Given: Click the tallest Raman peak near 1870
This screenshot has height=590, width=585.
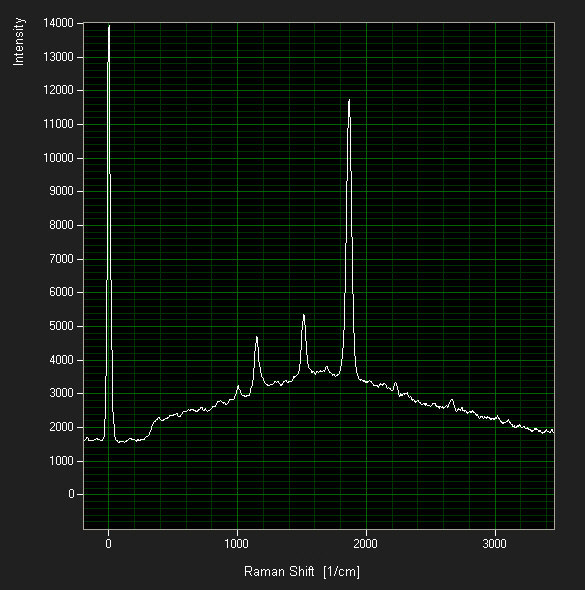Looking at the screenshot, I should pos(349,100).
